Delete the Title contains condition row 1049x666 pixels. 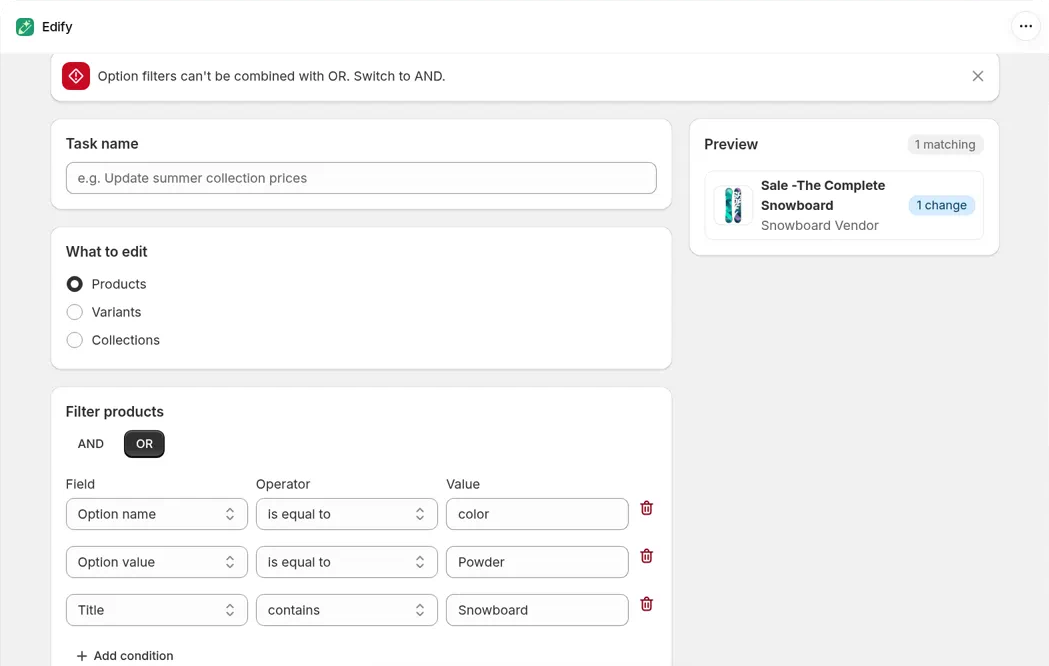point(646,604)
